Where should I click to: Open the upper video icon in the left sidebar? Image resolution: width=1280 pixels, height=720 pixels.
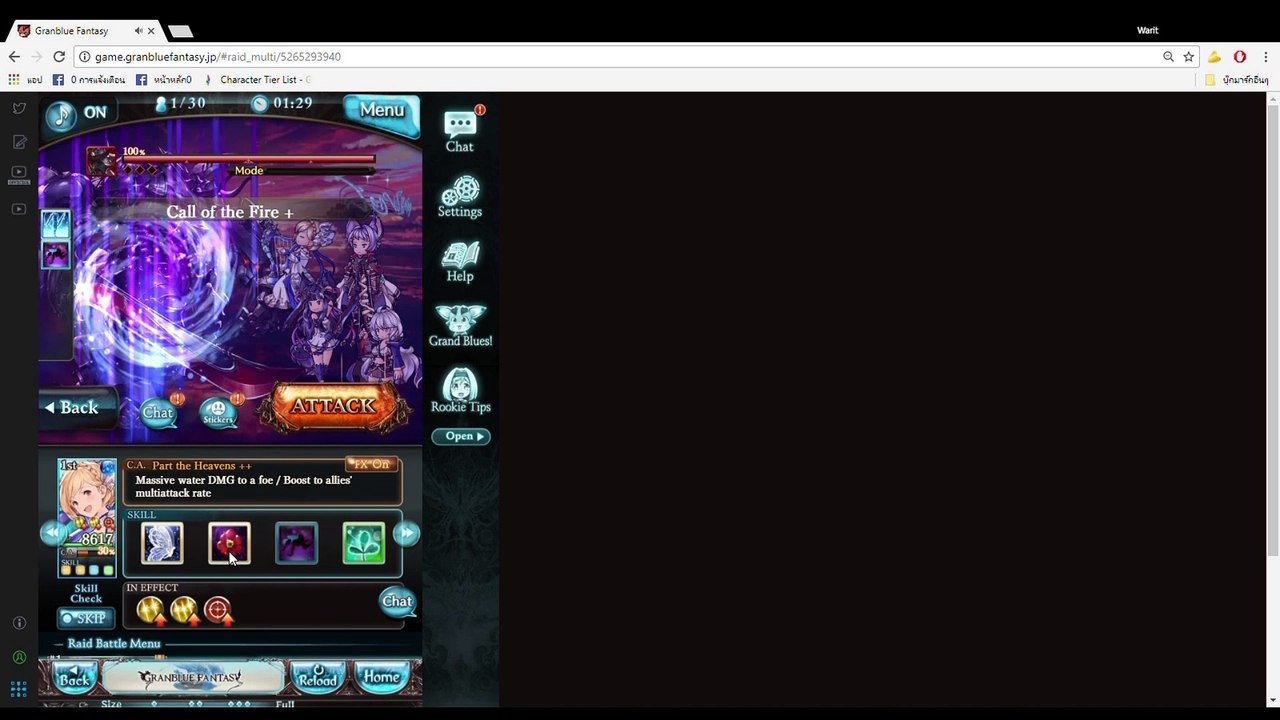(x=18, y=175)
